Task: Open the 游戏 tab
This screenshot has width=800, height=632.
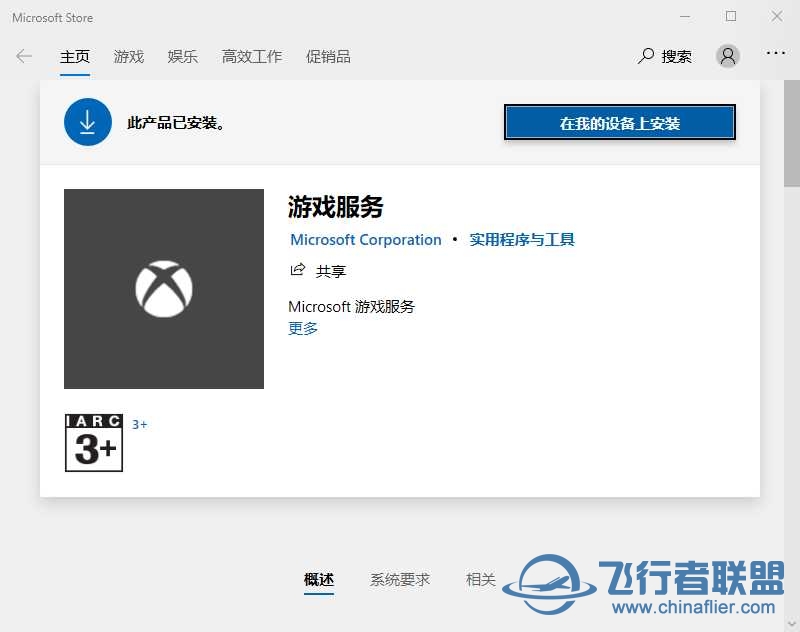Action: pyautogui.click(x=129, y=57)
